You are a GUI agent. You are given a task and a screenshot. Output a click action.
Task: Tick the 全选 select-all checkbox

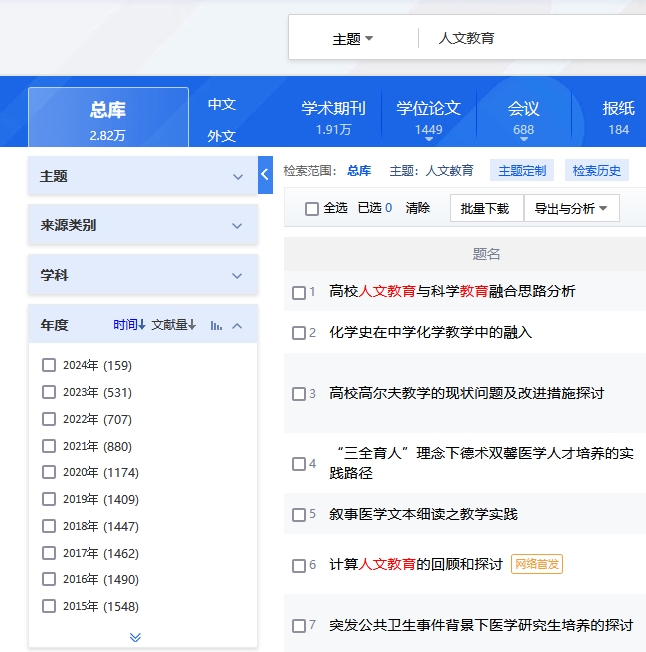(312, 208)
